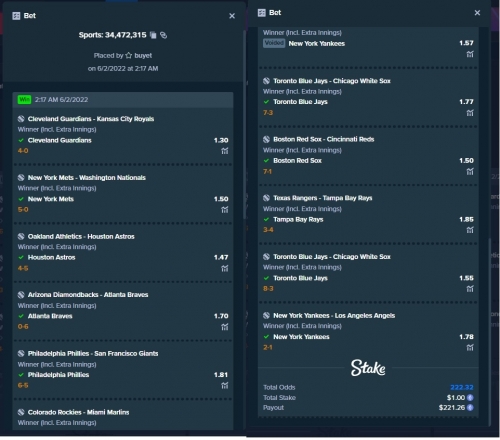Open stats icon for voided Yankees 1.57 pick
The image size is (500, 440).
click(470, 54)
